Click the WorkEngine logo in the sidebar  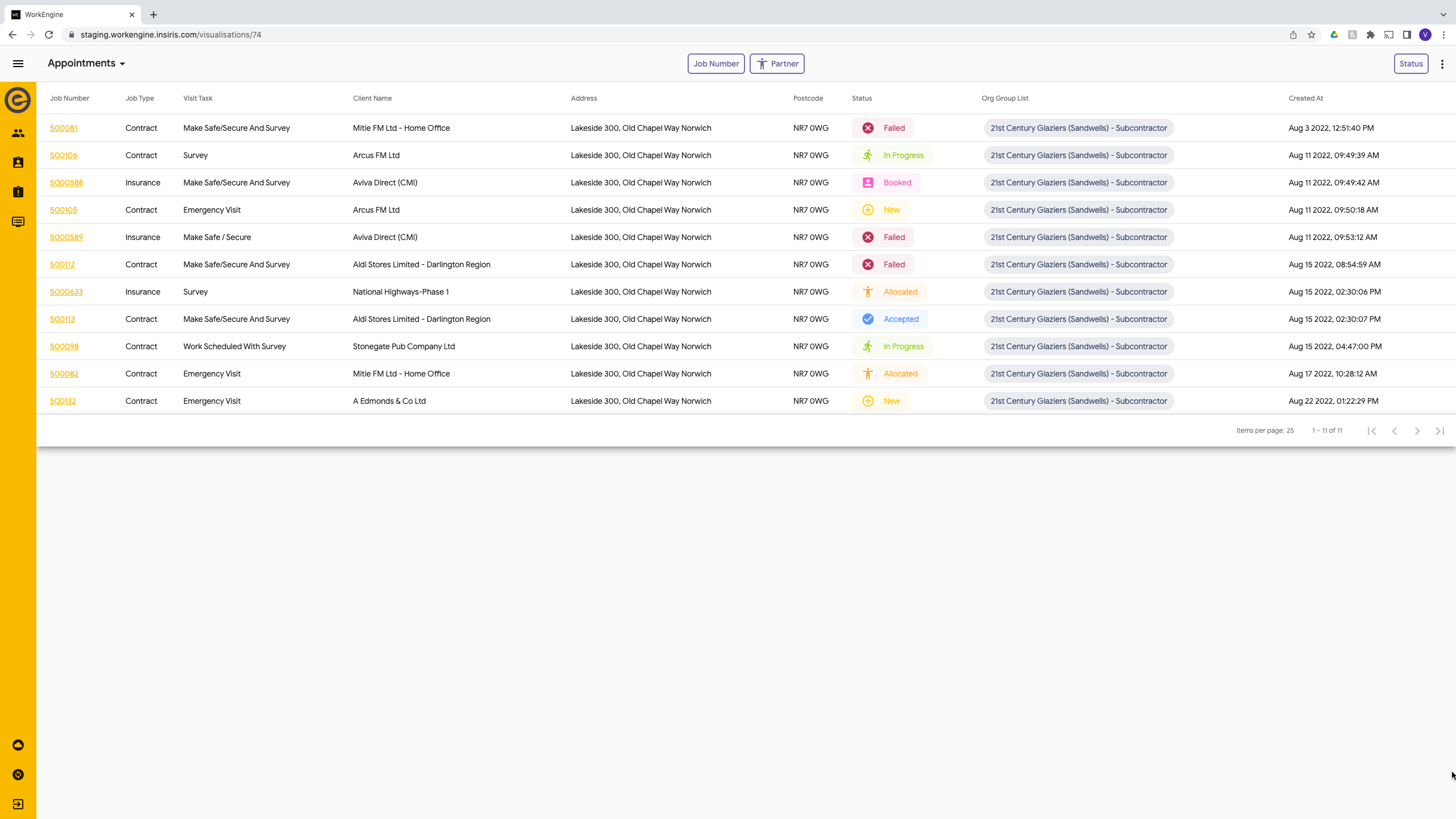[18, 100]
